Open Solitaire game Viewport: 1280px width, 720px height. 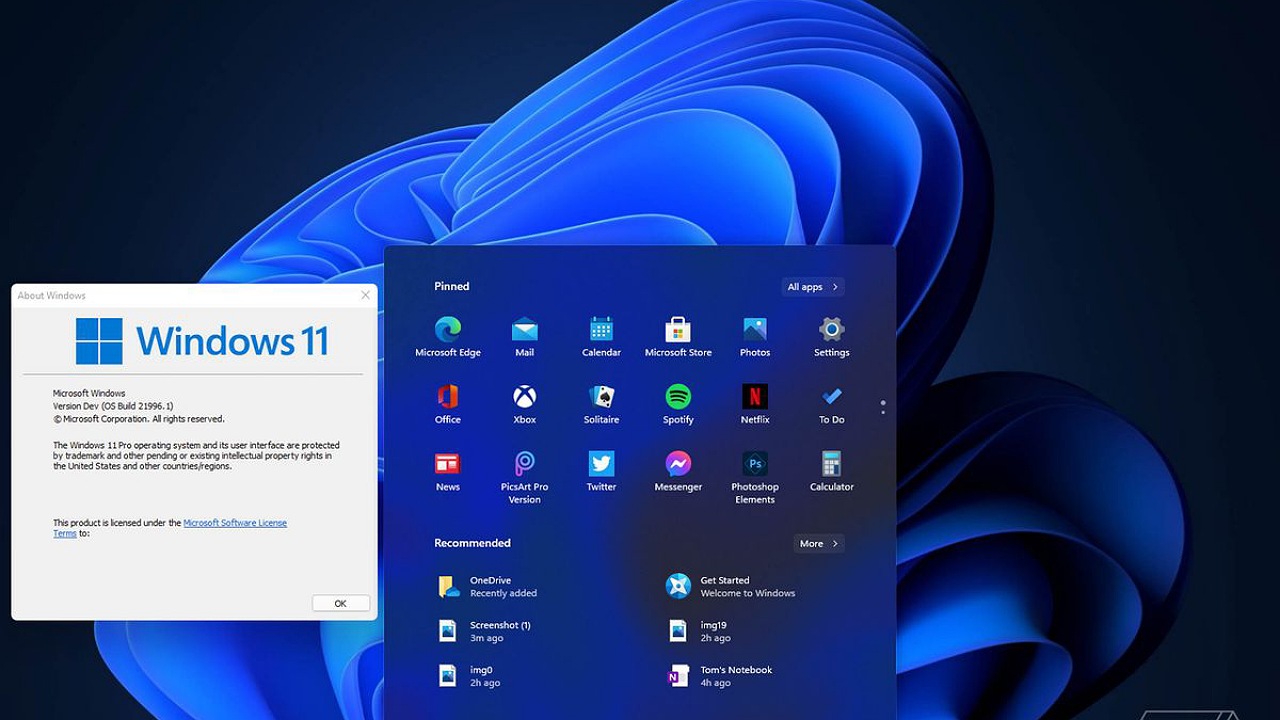coord(601,397)
